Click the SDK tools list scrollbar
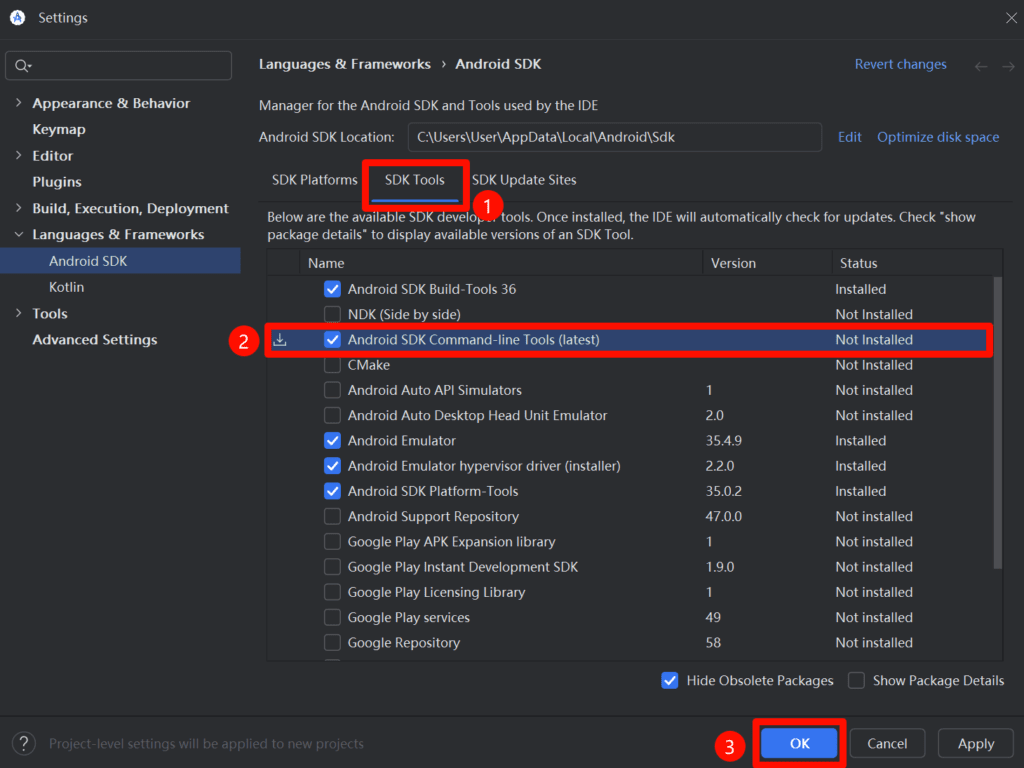Screen dimensions: 1024x768 point(997,420)
